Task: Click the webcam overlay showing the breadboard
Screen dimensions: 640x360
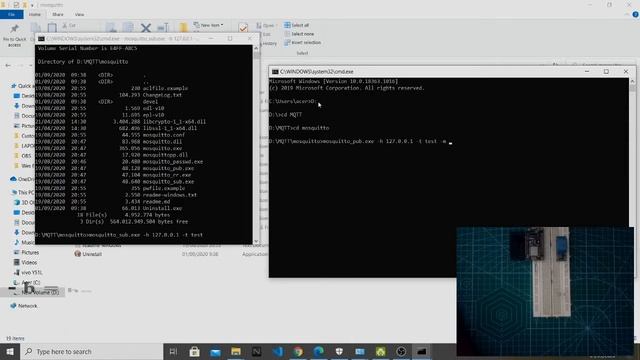Action: pyautogui.click(x=545, y=291)
